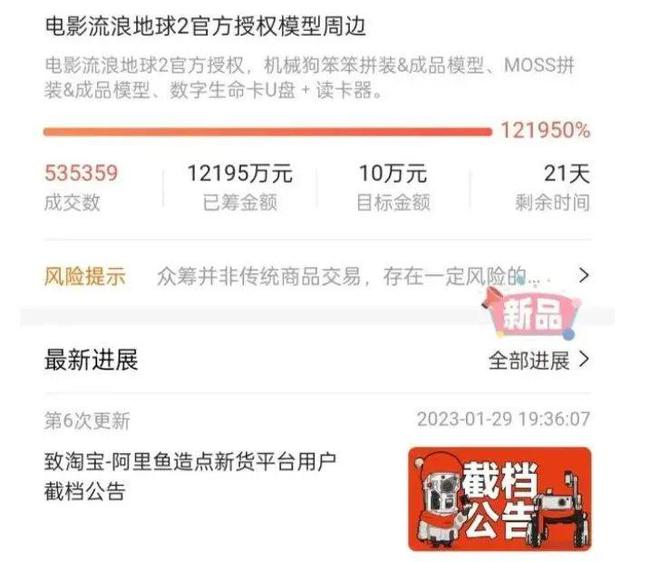Click the update timestamp 2023-01-29 19:36:07
The height and width of the screenshot is (562, 660).
coord(503,419)
